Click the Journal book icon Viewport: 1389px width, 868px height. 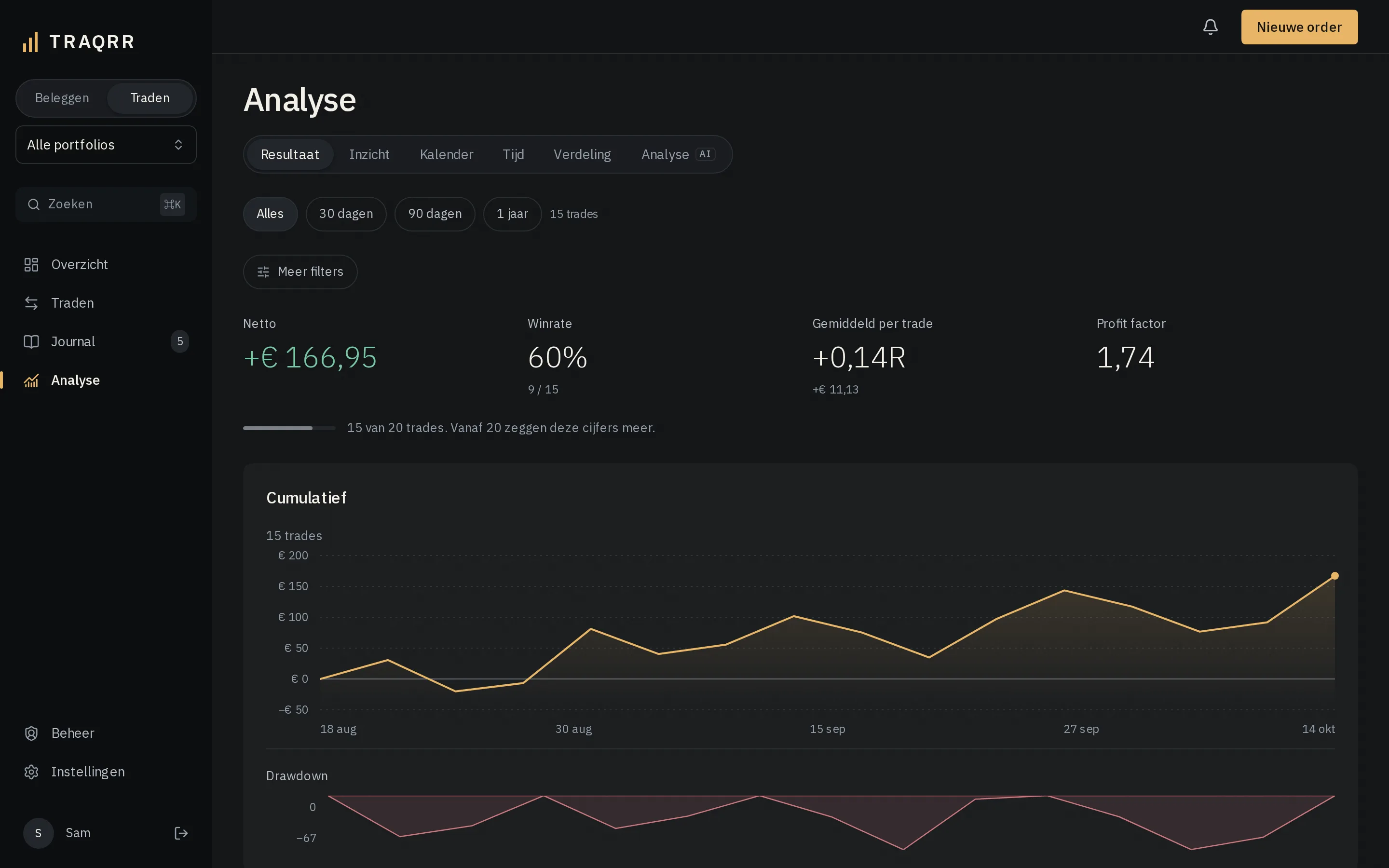click(x=31, y=341)
